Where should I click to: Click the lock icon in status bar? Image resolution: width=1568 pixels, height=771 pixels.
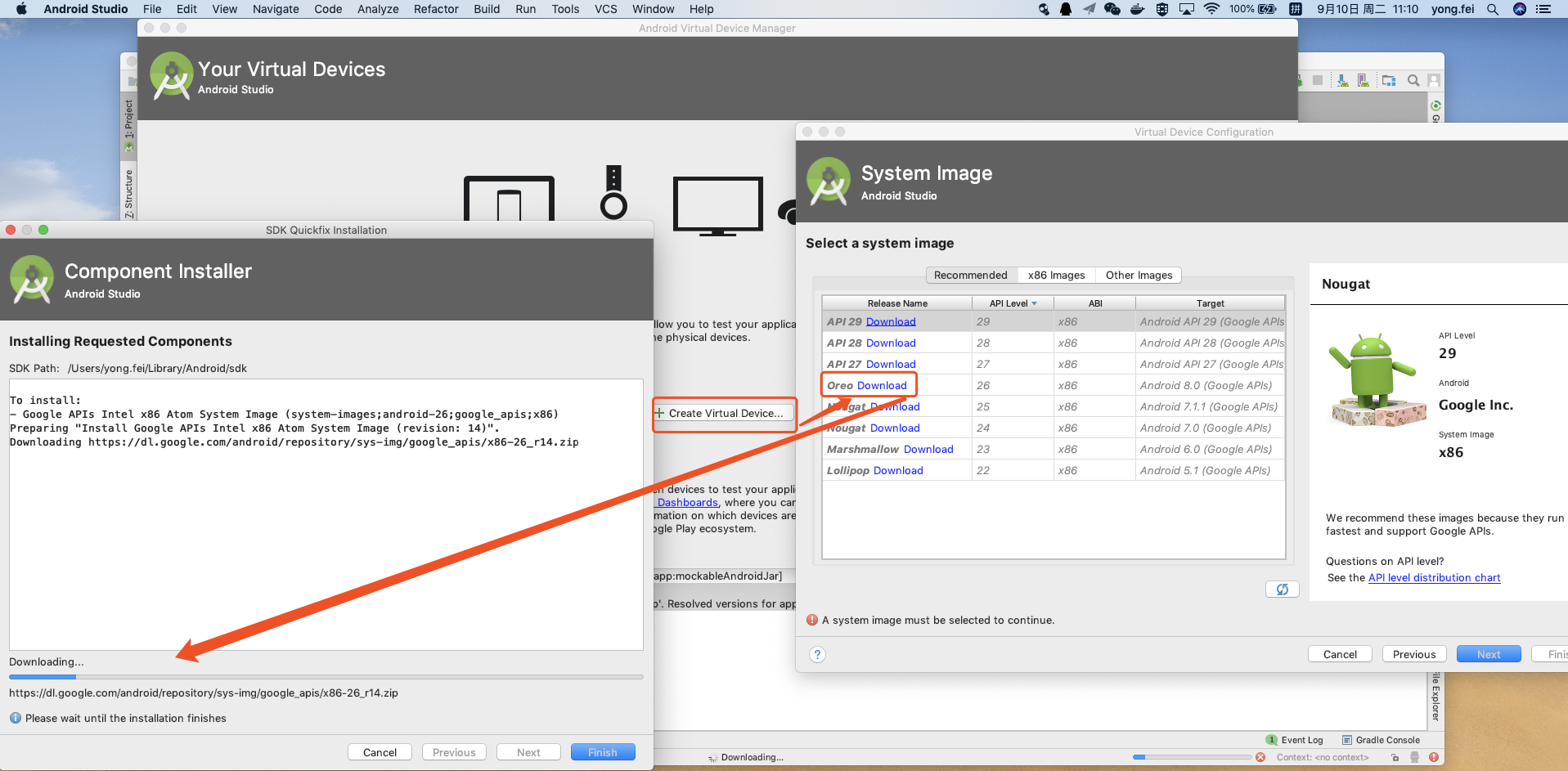1395,757
